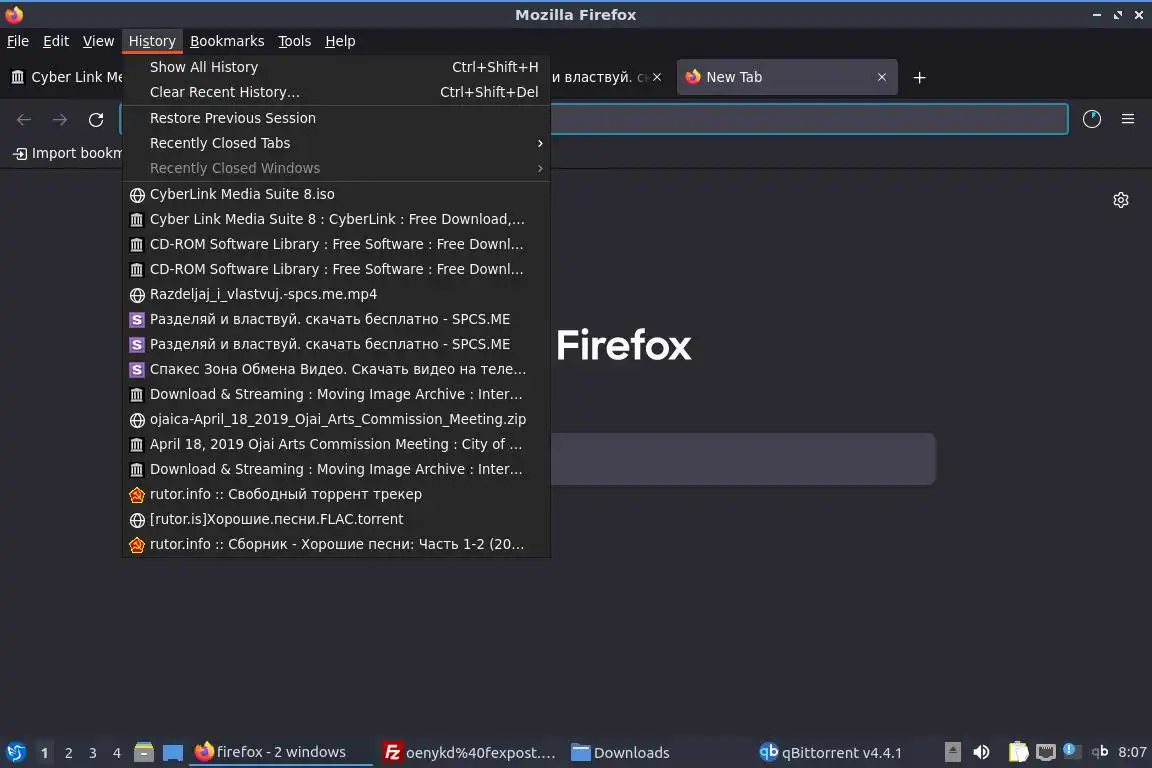The width and height of the screenshot is (1152, 768).
Task: Open the Tools menu
Action: click(295, 41)
